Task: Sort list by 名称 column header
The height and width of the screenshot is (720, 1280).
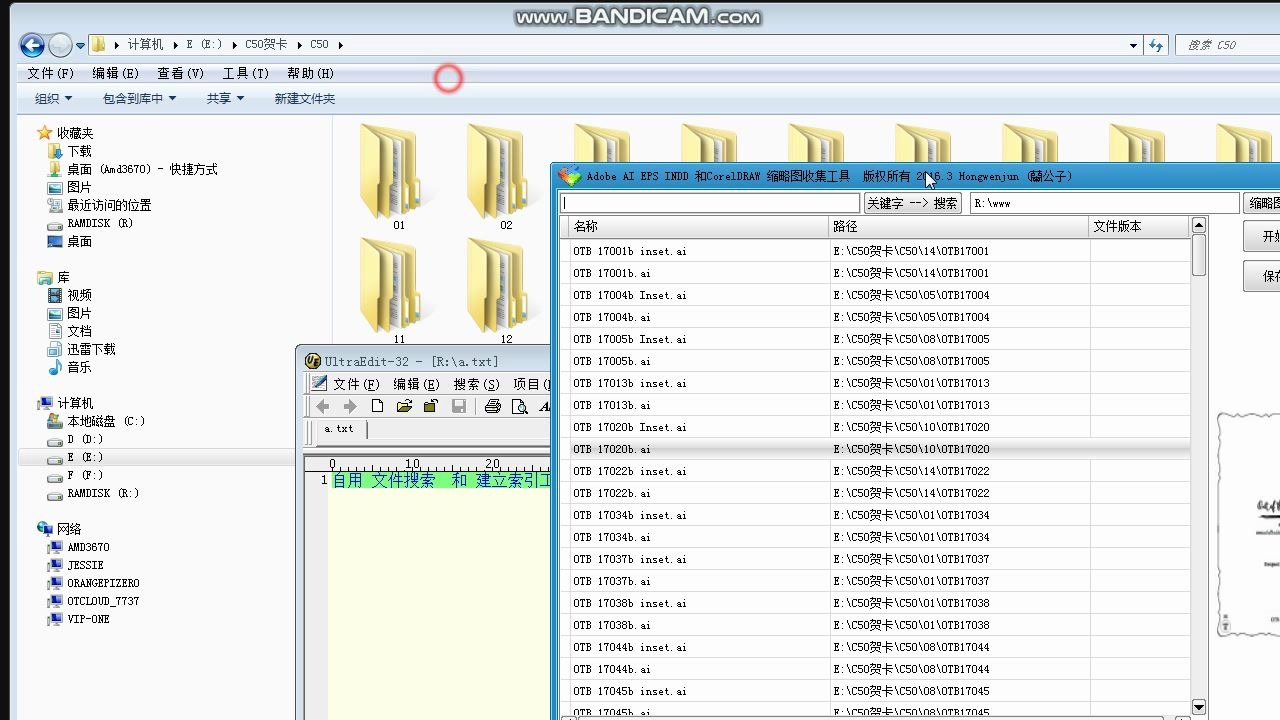Action: (698, 227)
